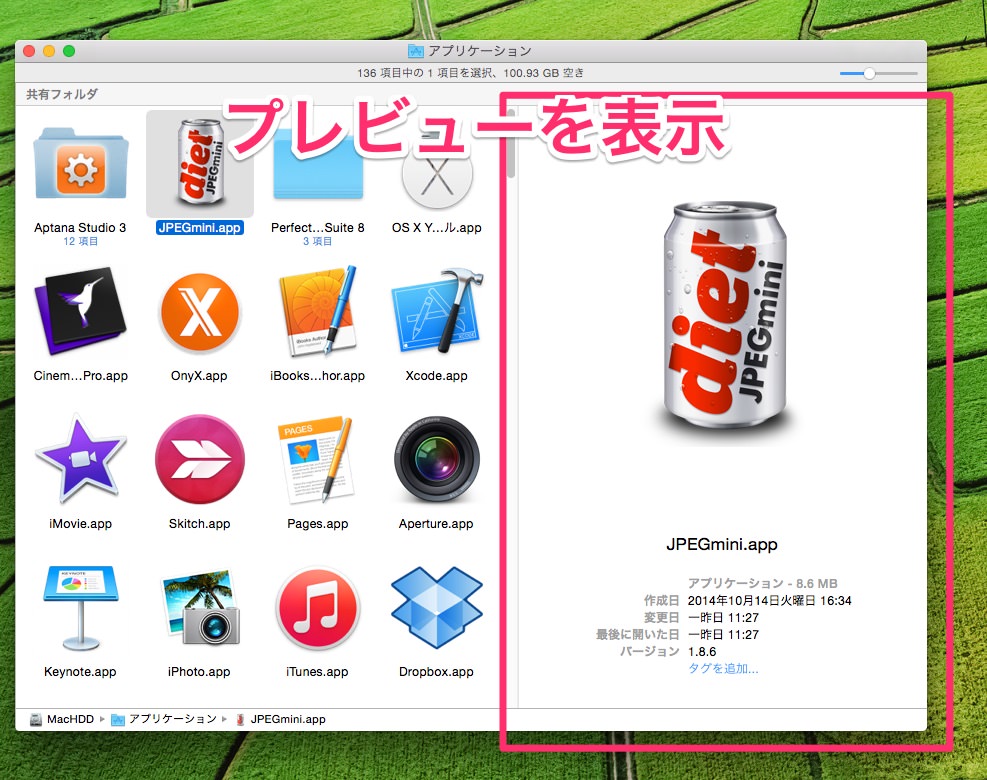
Task: Select the Dropbox.app box icon
Action: (x=437, y=608)
